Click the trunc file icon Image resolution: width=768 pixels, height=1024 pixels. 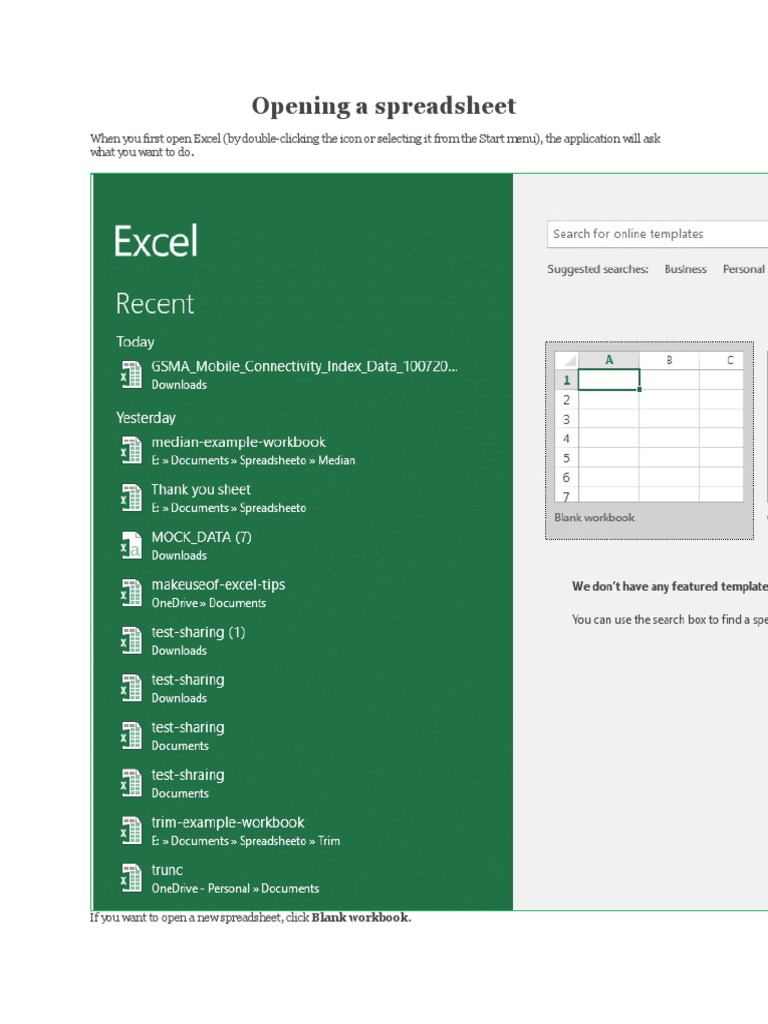point(131,879)
